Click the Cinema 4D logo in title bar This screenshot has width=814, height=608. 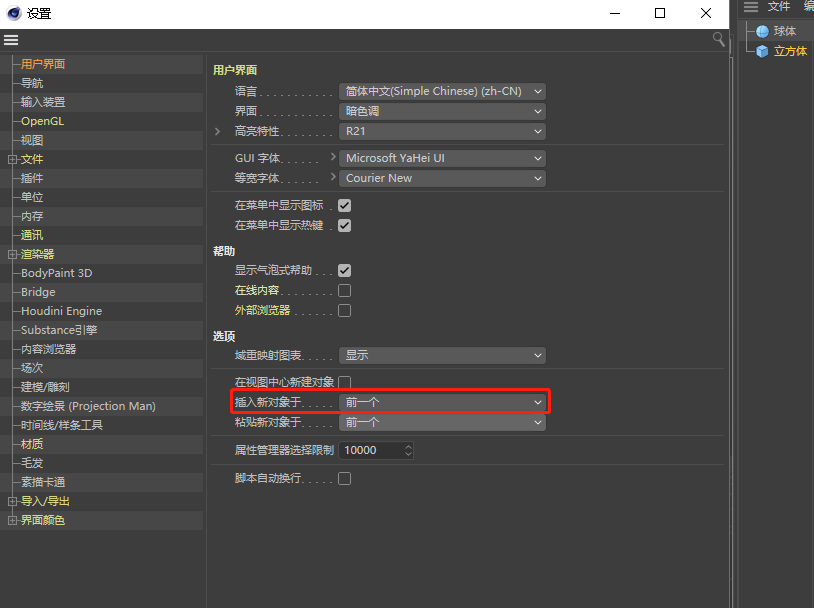(x=13, y=13)
